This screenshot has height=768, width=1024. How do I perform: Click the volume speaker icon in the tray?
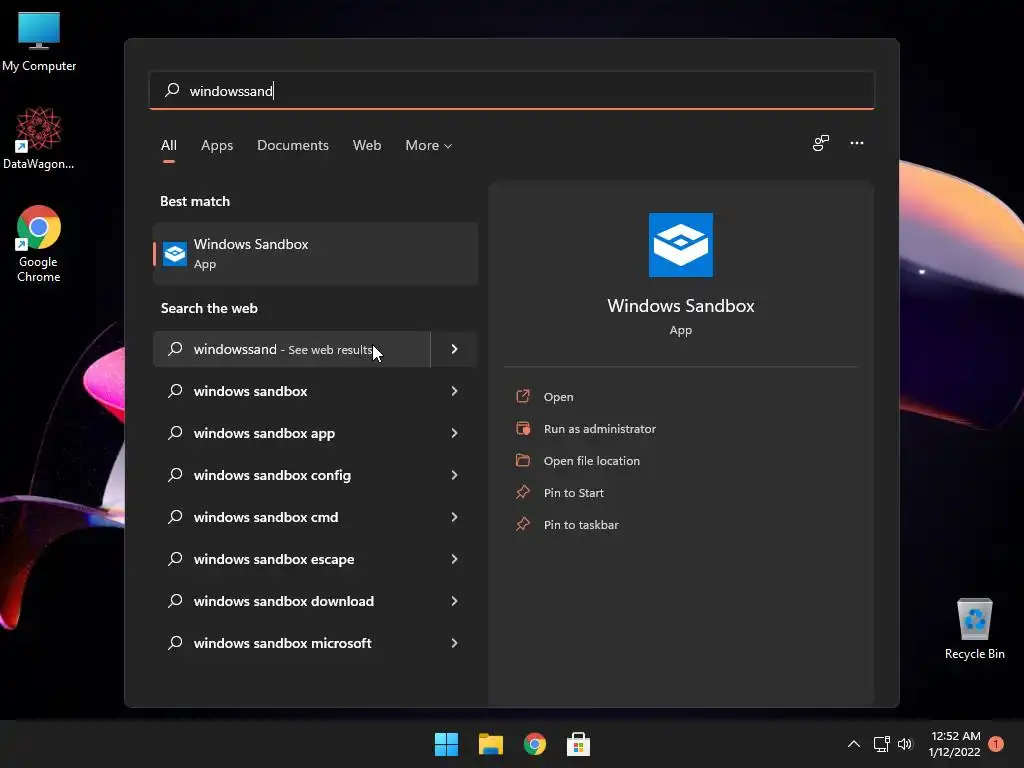coord(904,744)
